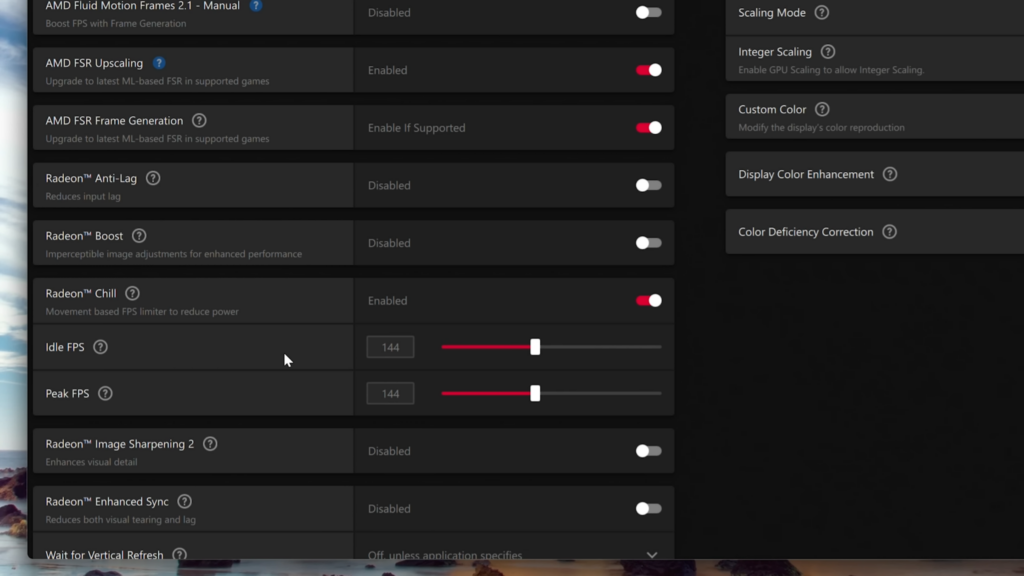Open help icon for Radeon Chill
The height and width of the screenshot is (576, 1024).
coord(132,293)
